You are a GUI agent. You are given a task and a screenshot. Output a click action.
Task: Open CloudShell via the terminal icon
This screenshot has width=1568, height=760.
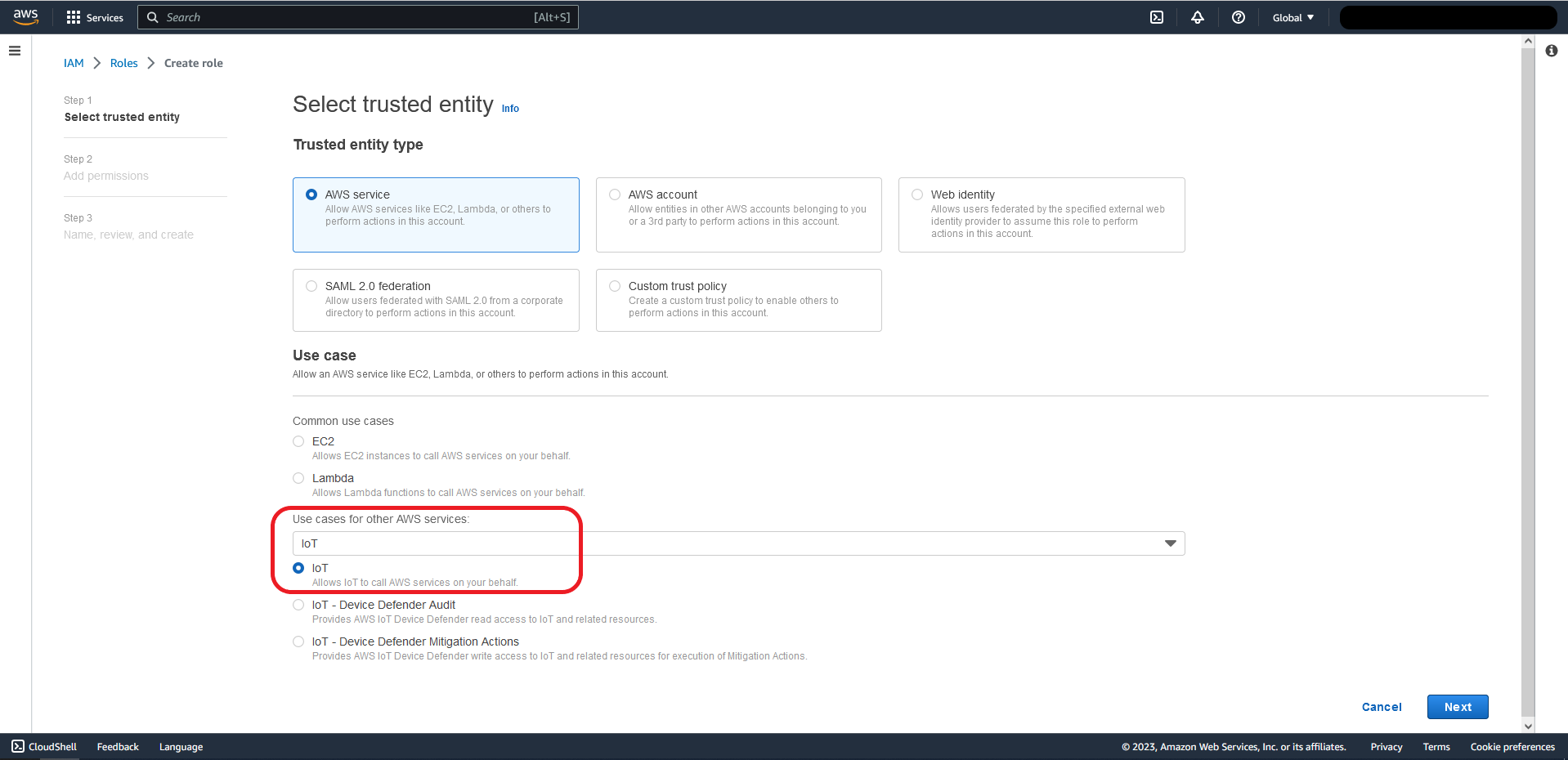click(1156, 17)
